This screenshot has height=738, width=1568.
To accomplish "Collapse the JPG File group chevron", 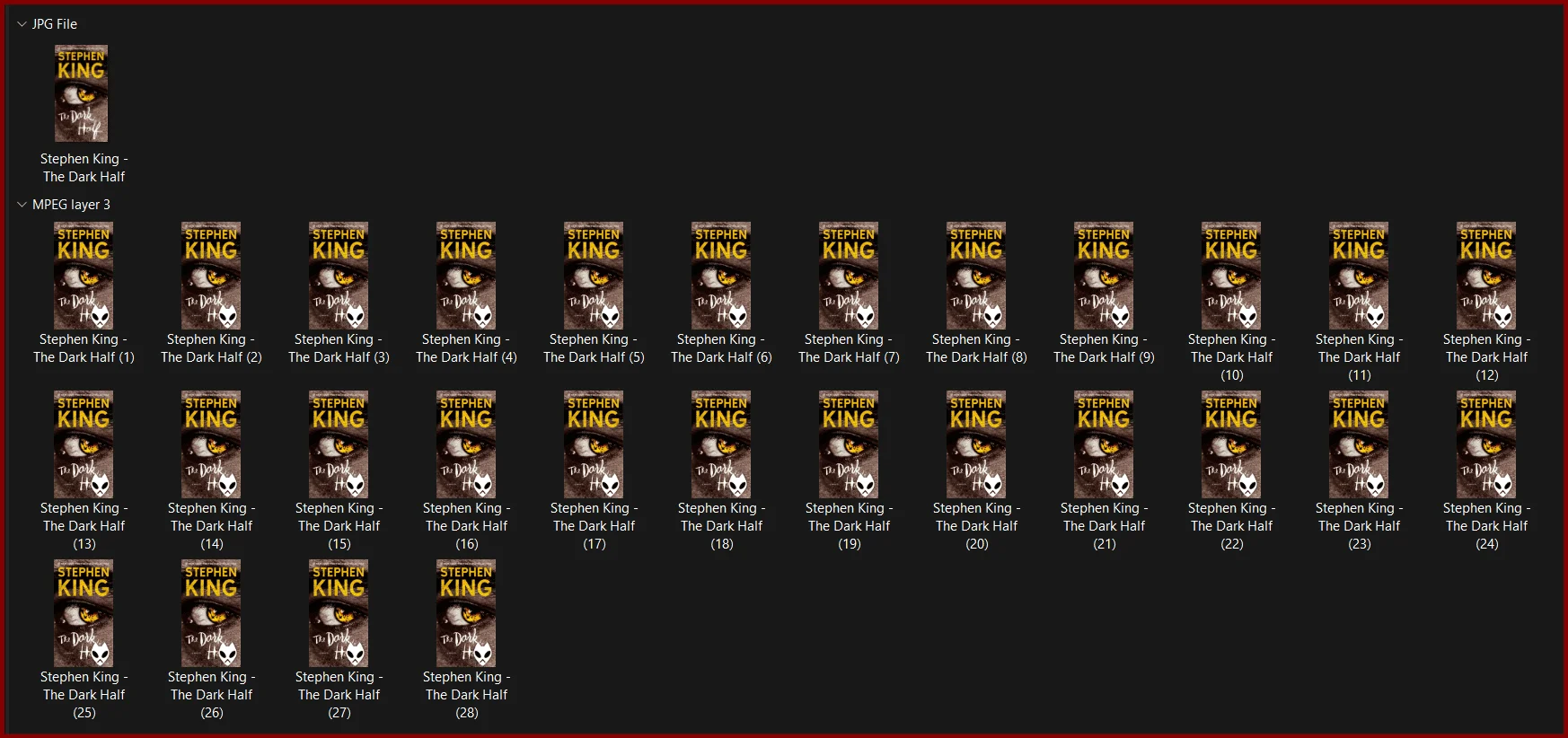I will pyautogui.click(x=22, y=24).
